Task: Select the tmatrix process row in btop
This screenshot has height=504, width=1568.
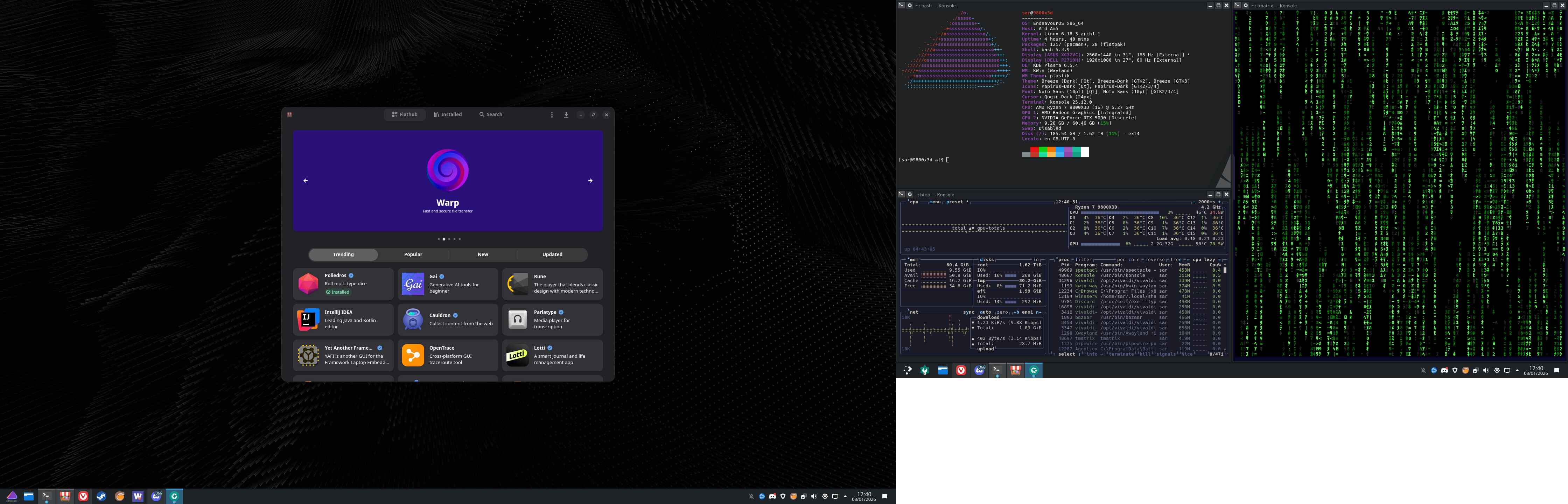Action: tap(1140, 338)
